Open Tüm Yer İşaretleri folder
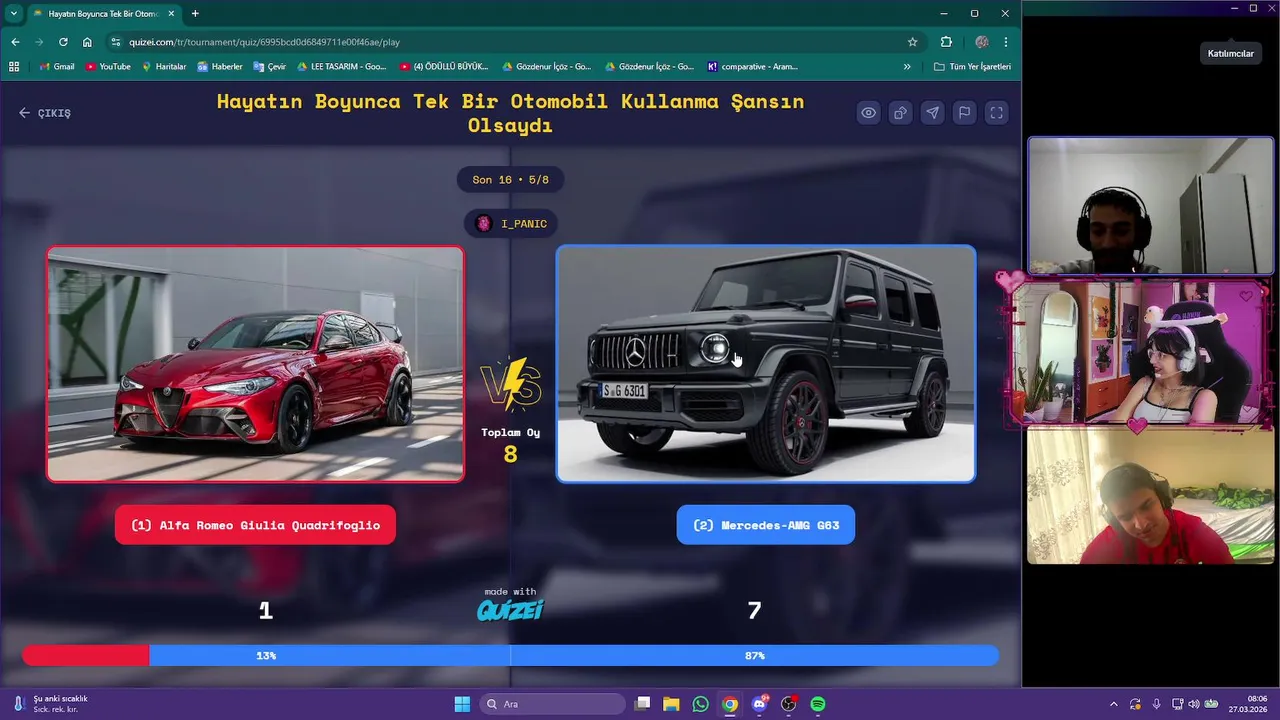This screenshot has width=1280, height=720. [972, 67]
